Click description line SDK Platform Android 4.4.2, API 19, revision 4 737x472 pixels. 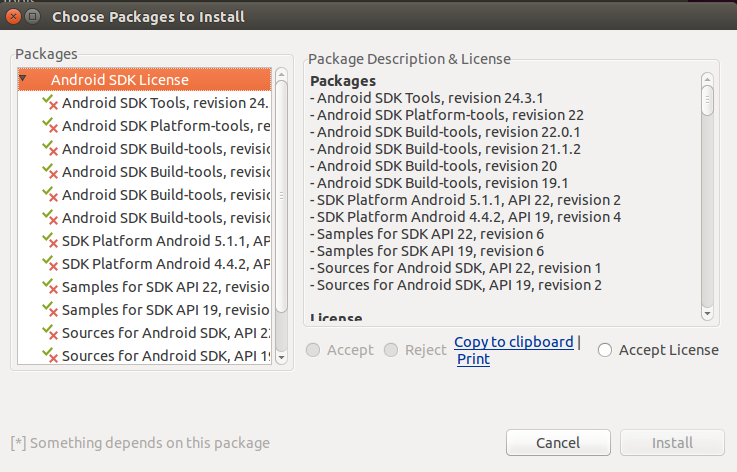(x=465, y=217)
